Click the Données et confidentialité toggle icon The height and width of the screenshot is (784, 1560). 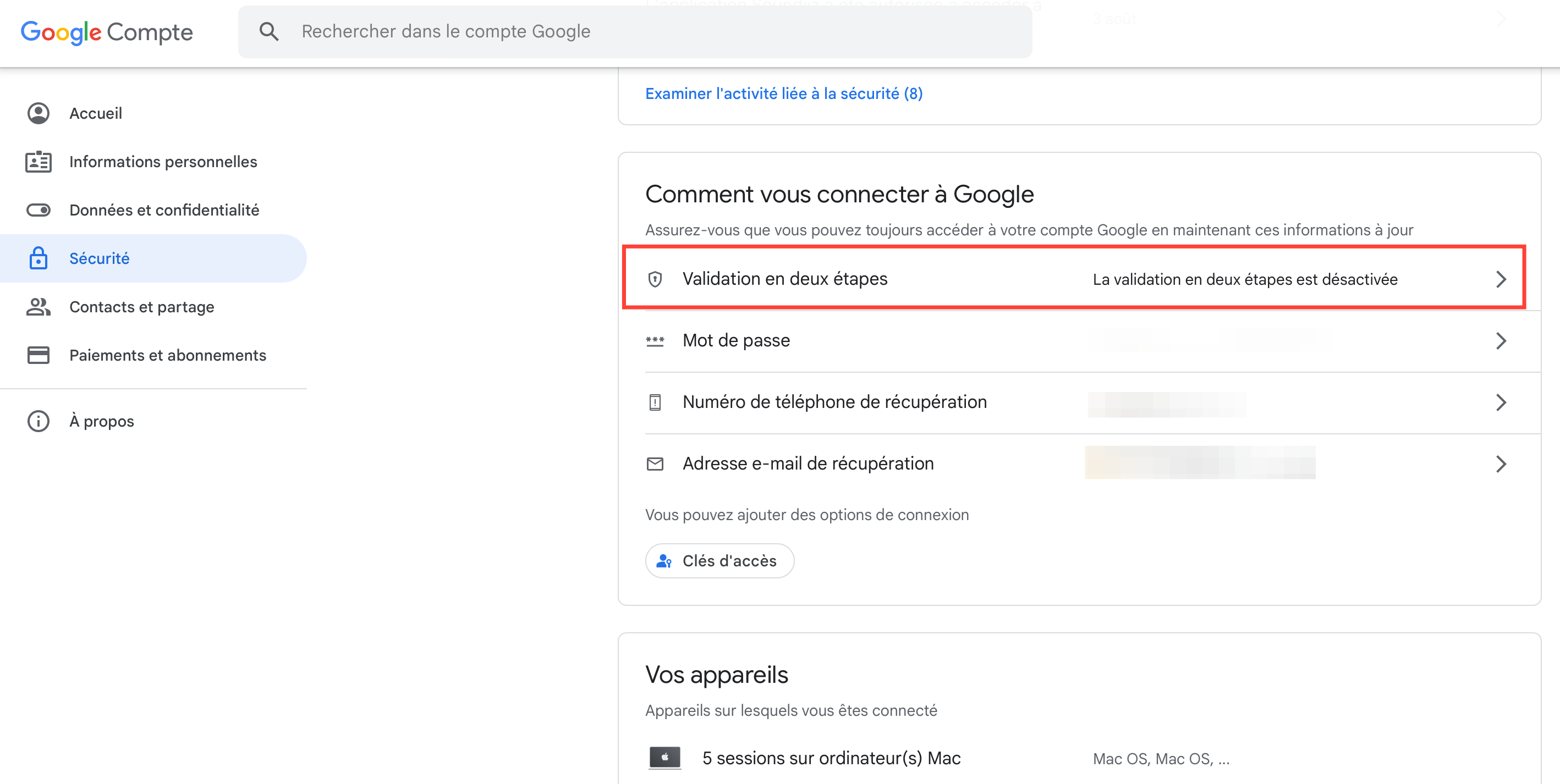[x=38, y=210]
